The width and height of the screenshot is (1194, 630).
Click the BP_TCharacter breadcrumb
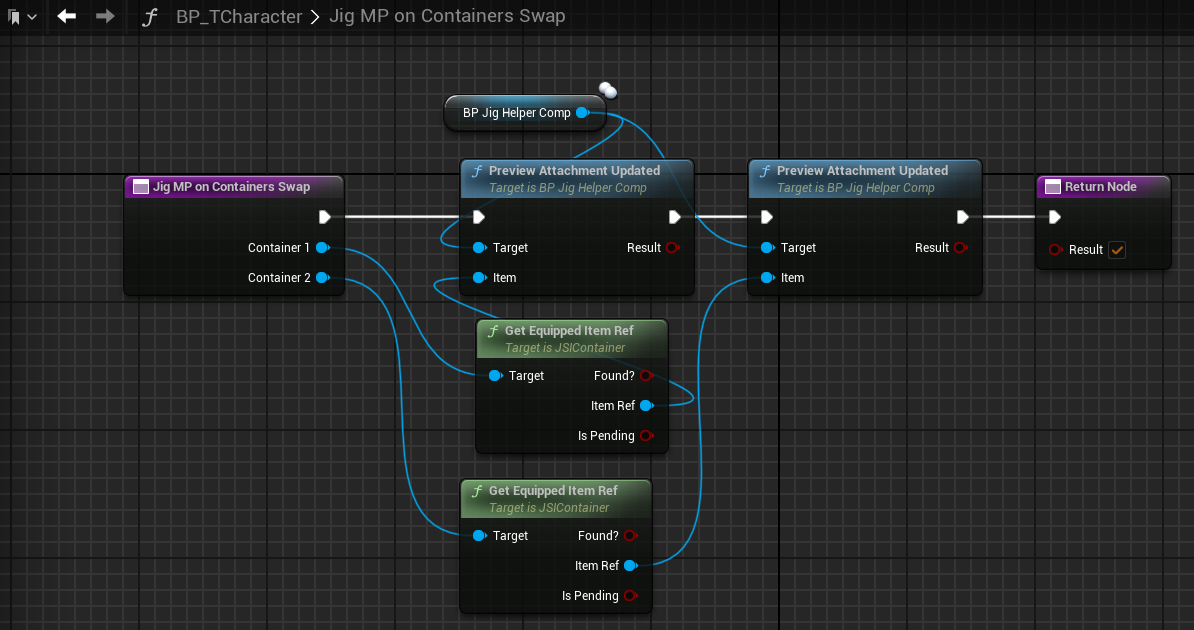[x=239, y=16]
